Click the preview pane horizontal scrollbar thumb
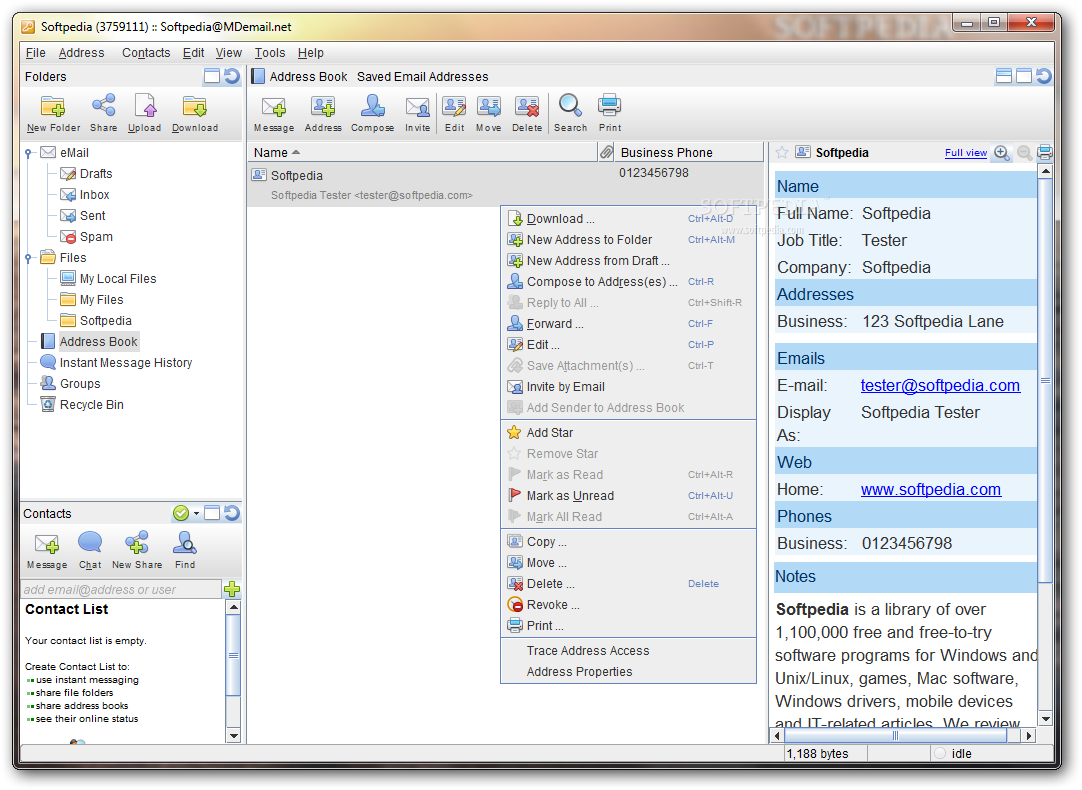Viewport: 1082px width, 790px height. tap(895, 735)
